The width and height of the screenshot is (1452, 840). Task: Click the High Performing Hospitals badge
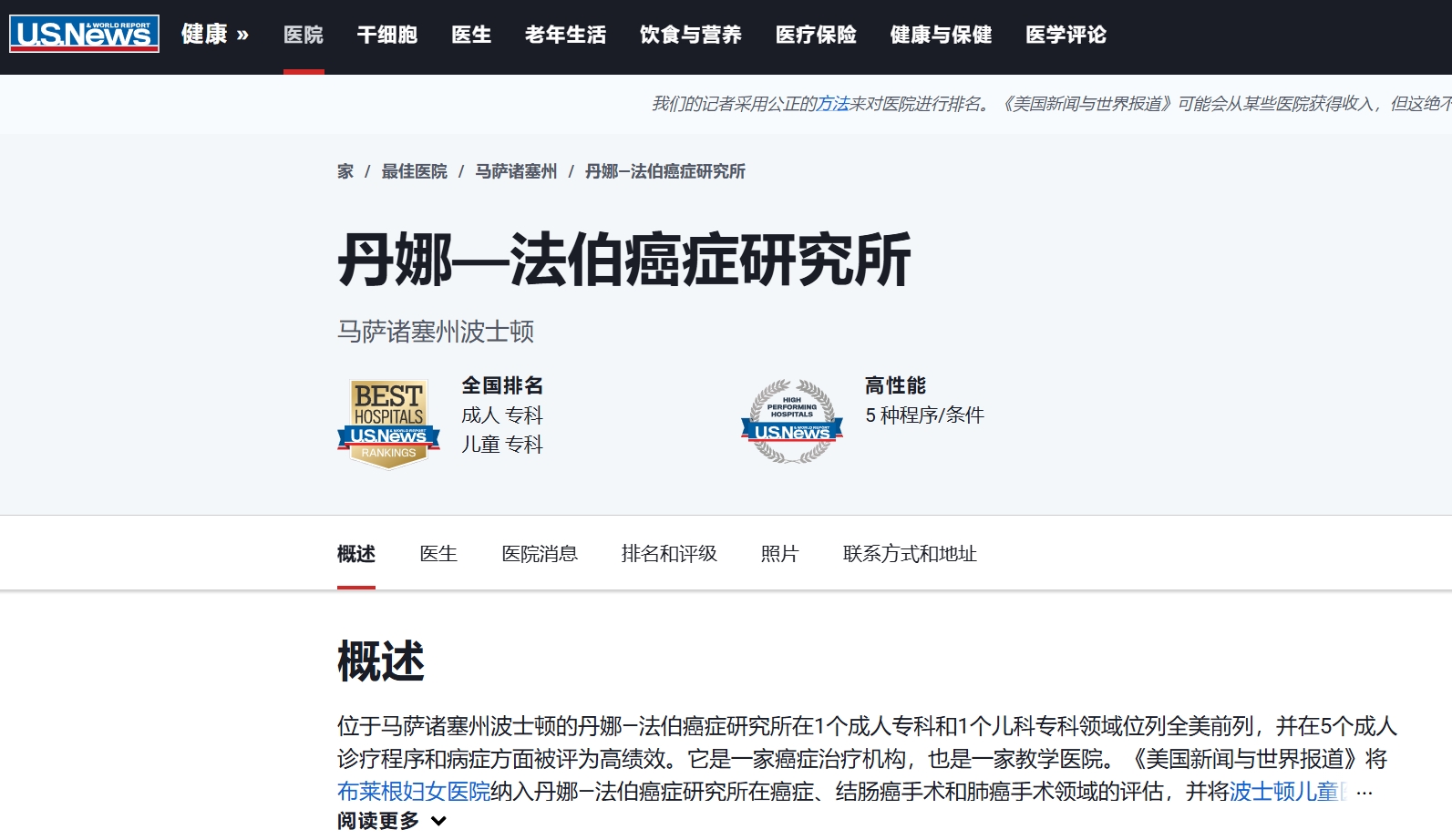coord(792,422)
